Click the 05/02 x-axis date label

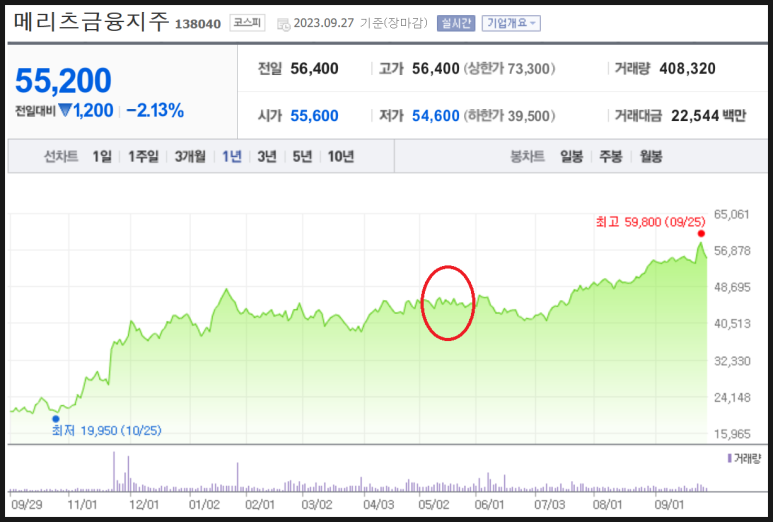click(434, 505)
